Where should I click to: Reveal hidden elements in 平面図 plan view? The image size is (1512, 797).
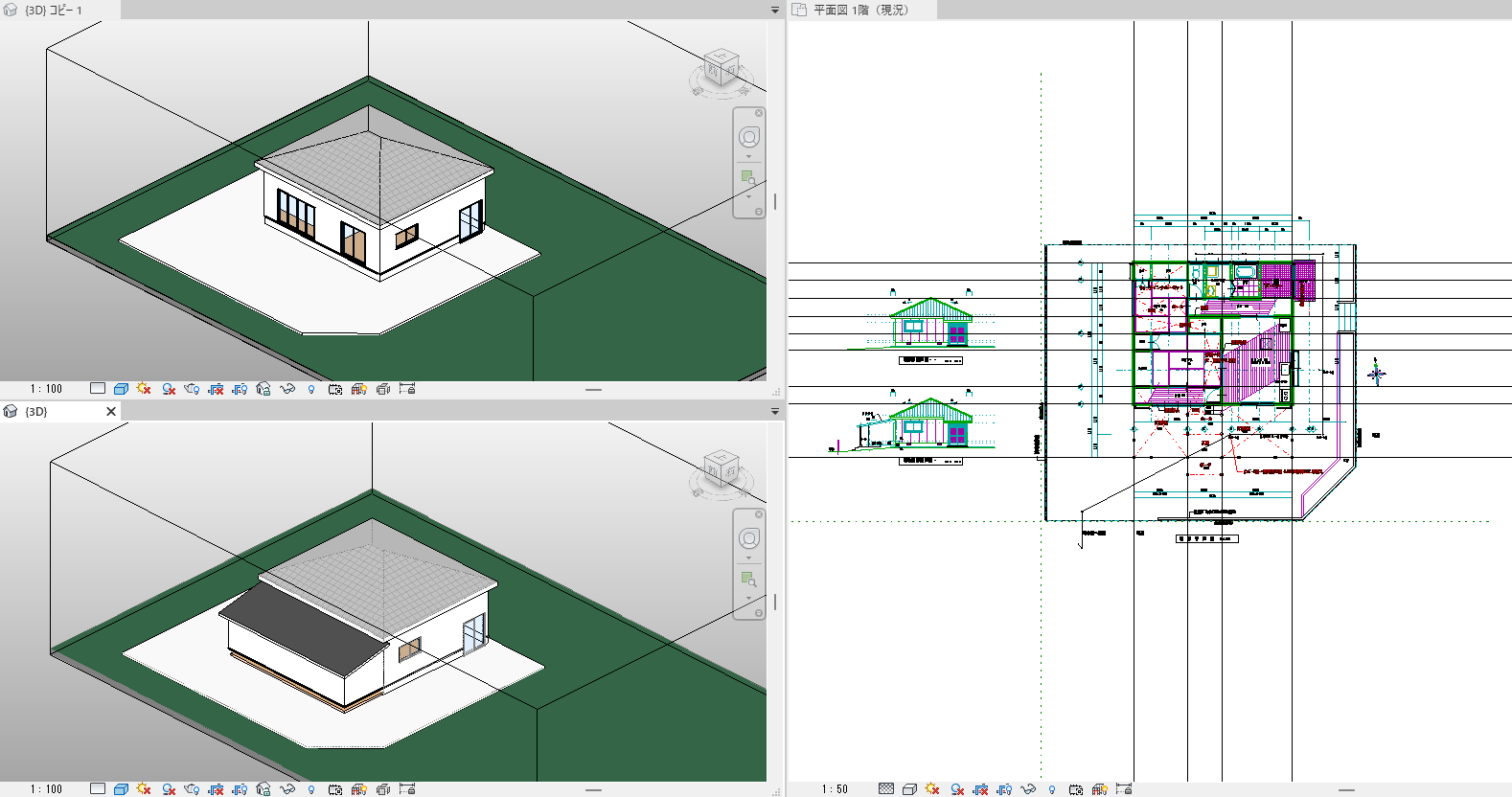coord(1052,789)
